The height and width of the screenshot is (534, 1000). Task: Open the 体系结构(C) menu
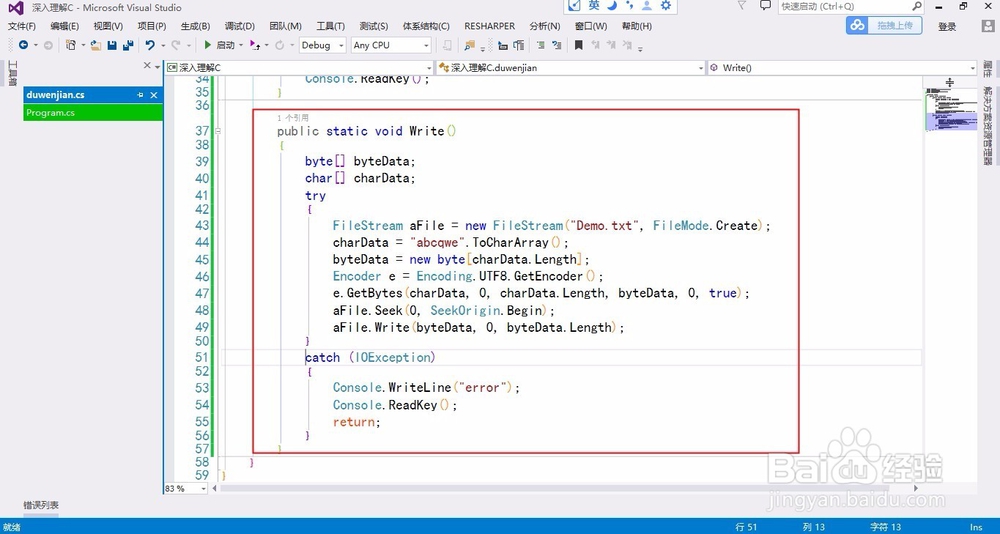click(426, 26)
